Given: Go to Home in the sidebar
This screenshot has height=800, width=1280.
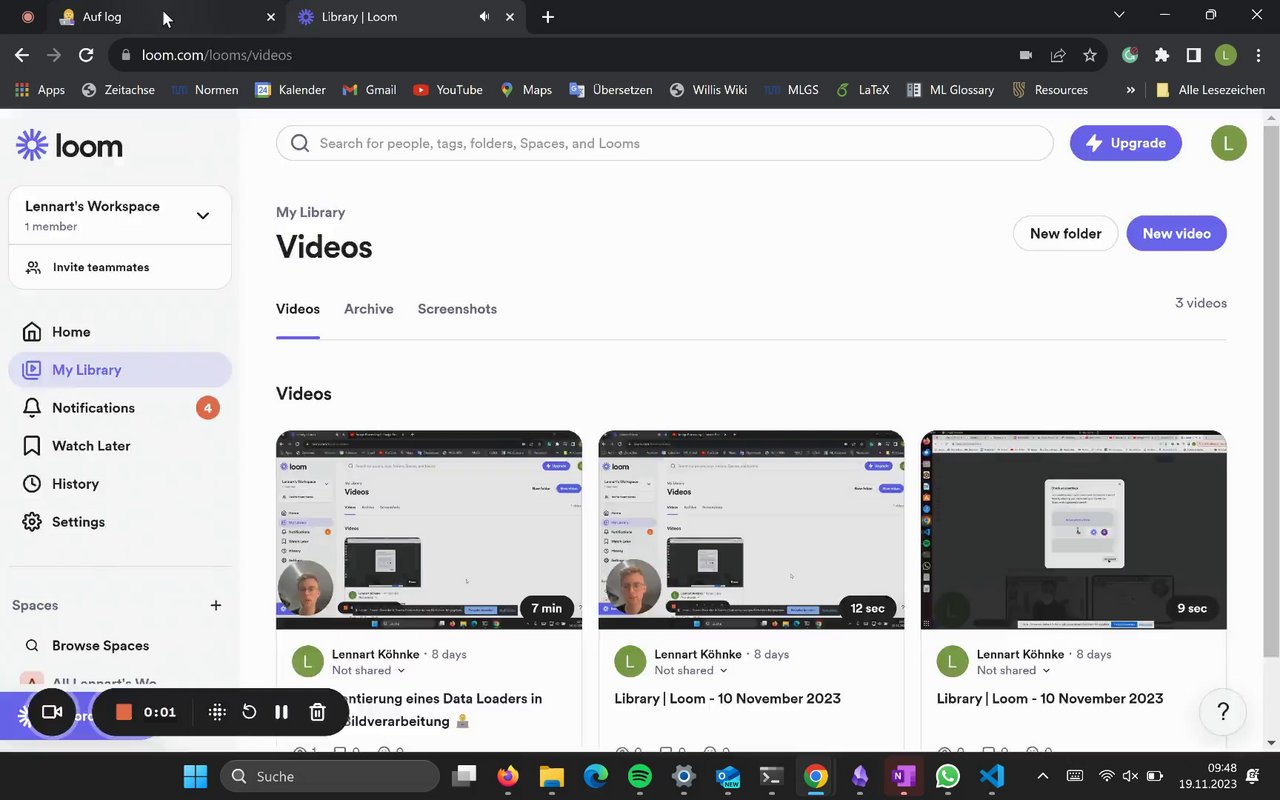Looking at the screenshot, I should pos(120,332).
